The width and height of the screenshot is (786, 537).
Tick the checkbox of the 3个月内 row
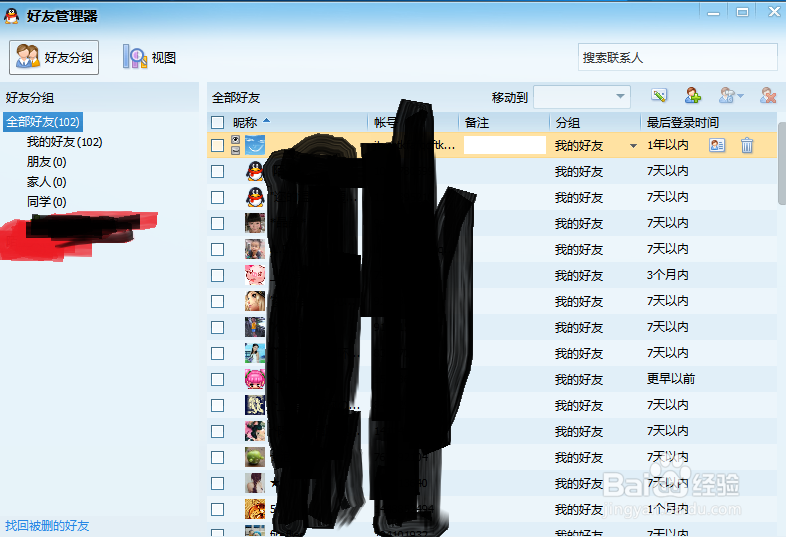click(x=218, y=275)
